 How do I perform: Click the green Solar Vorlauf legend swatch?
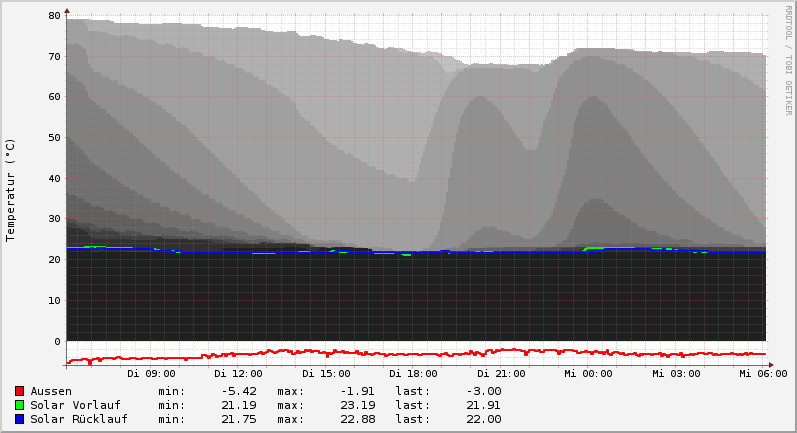(19, 405)
